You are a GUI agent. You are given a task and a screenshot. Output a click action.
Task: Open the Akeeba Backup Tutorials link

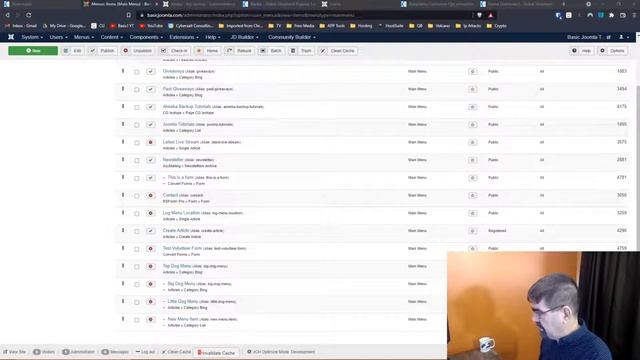[x=187, y=107]
